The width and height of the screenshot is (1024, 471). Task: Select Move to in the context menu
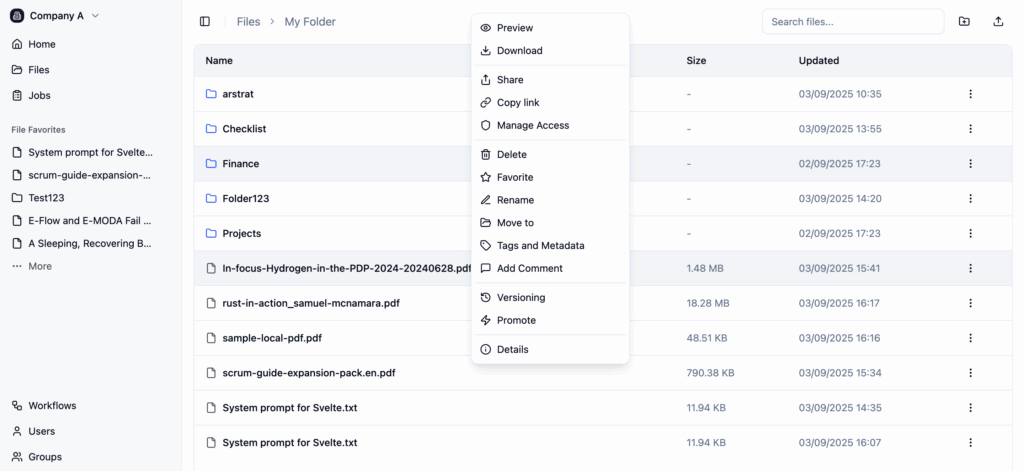click(550, 223)
